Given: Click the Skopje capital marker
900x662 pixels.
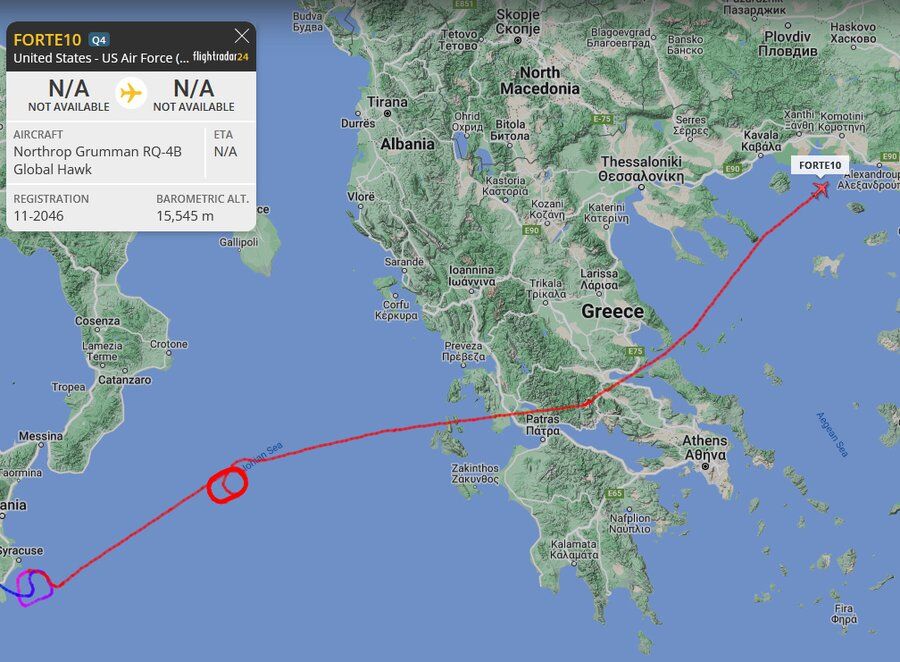Looking at the screenshot, I should coord(518,41).
